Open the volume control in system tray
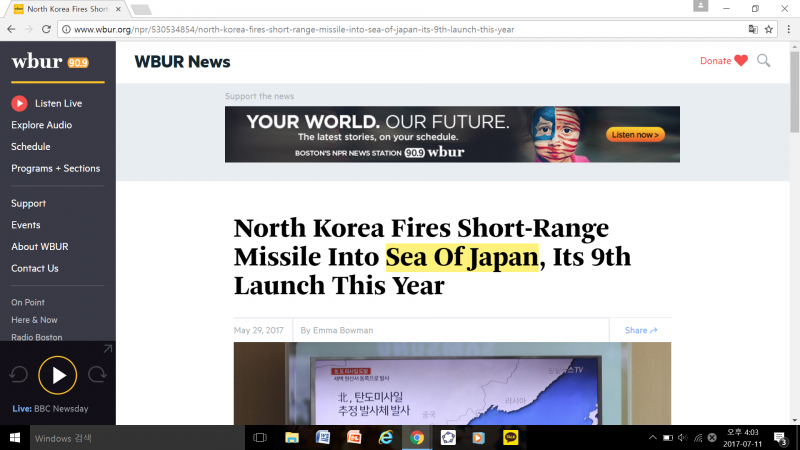The image size is (800, 450). tap(681, 437)
